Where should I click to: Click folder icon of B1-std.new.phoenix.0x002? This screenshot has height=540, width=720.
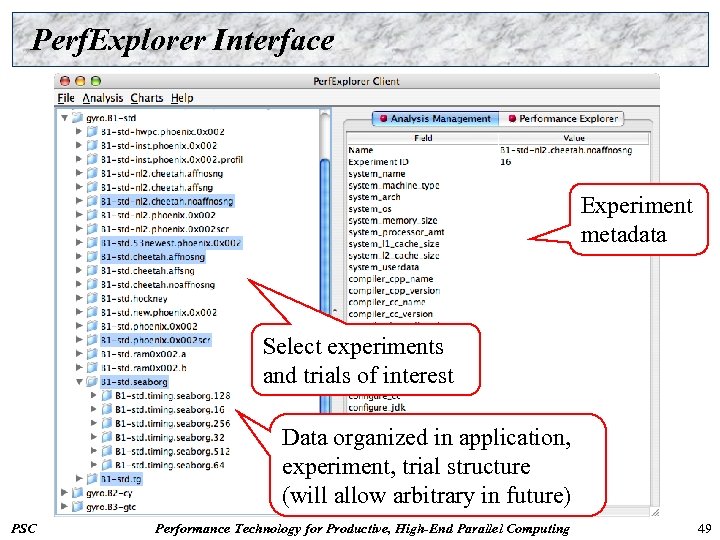tap(92, 312)
